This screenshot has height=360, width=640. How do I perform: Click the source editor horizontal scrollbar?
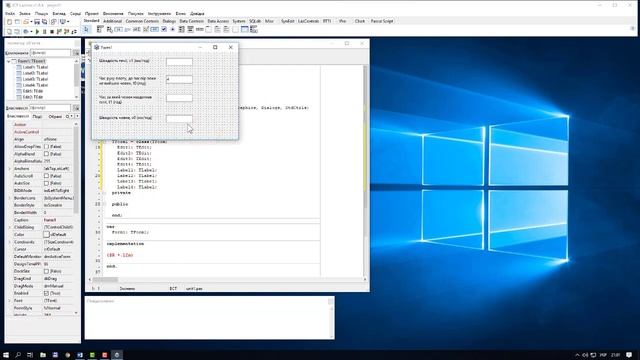tap(227, 280)
